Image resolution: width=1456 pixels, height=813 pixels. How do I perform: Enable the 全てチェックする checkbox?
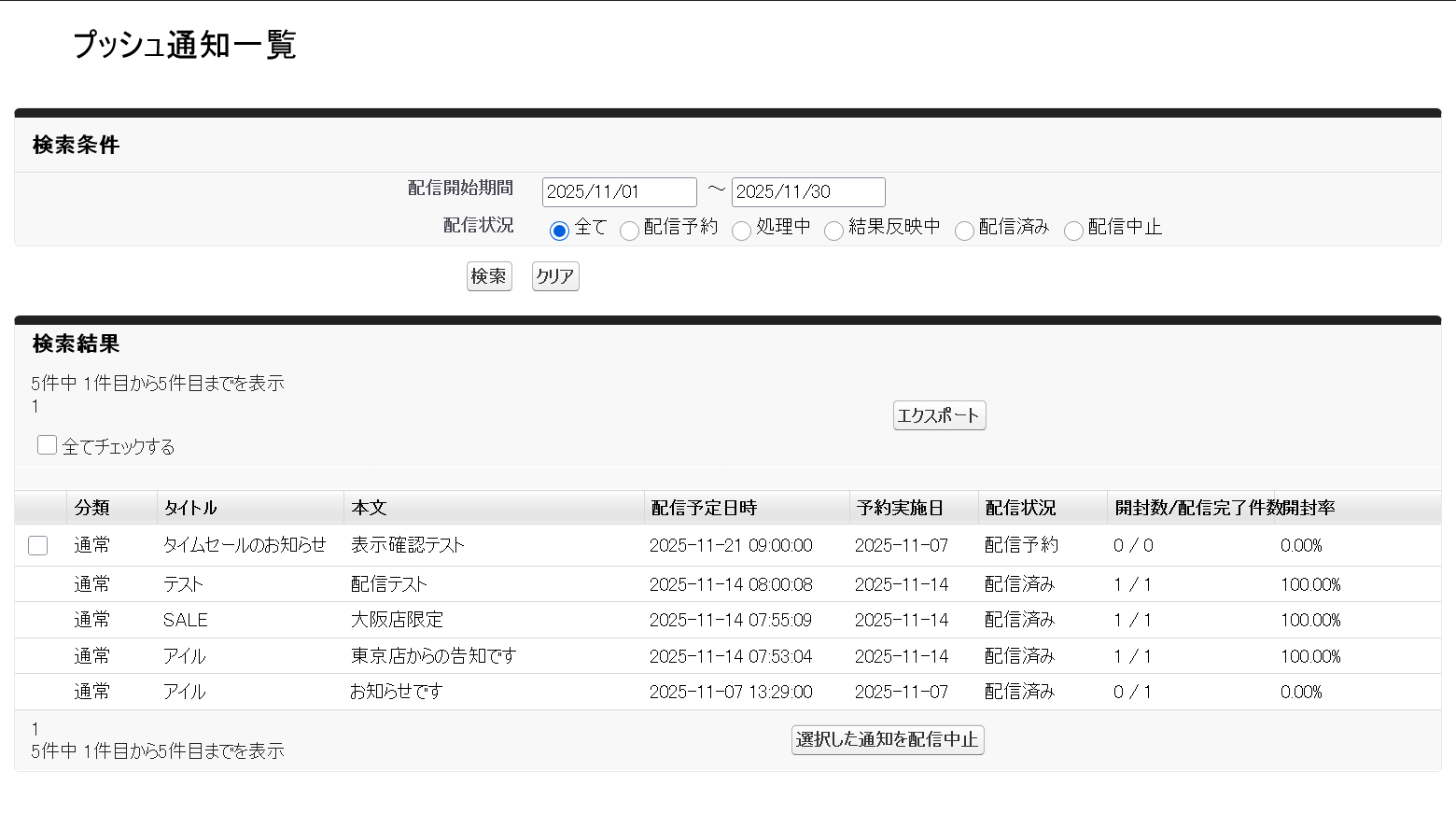coord(47,444)
